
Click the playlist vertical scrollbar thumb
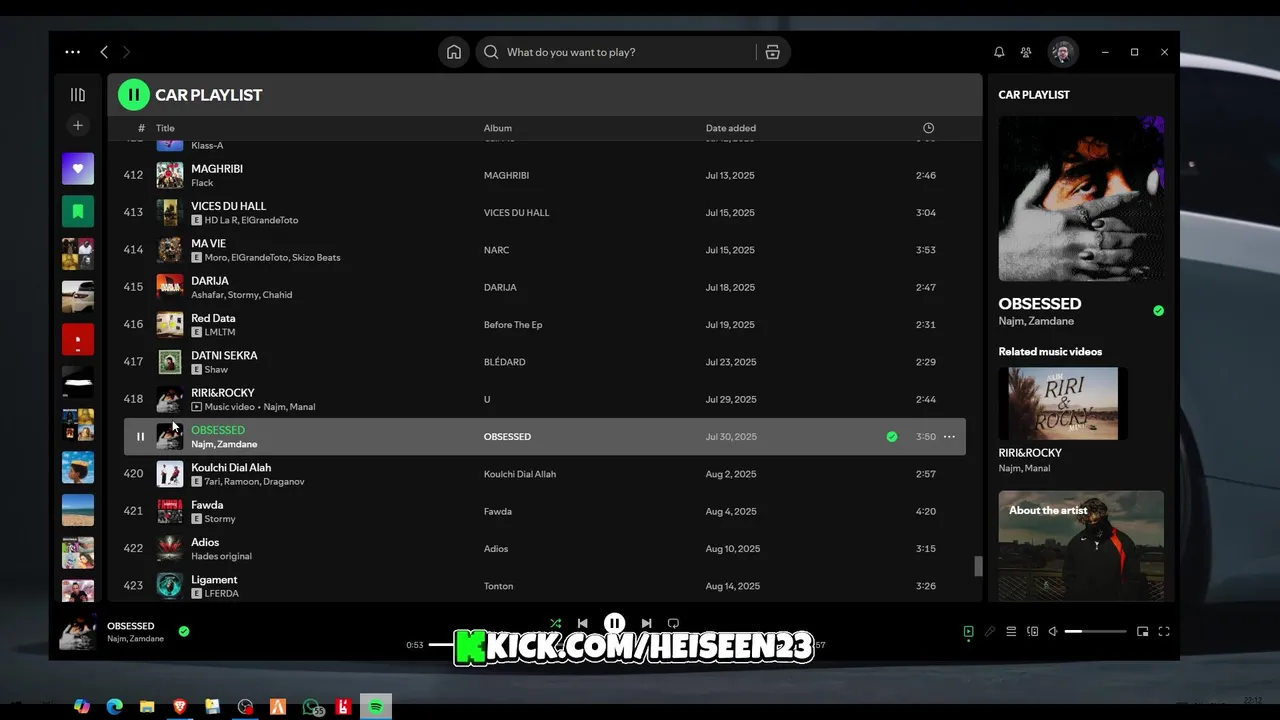(978, 566)
